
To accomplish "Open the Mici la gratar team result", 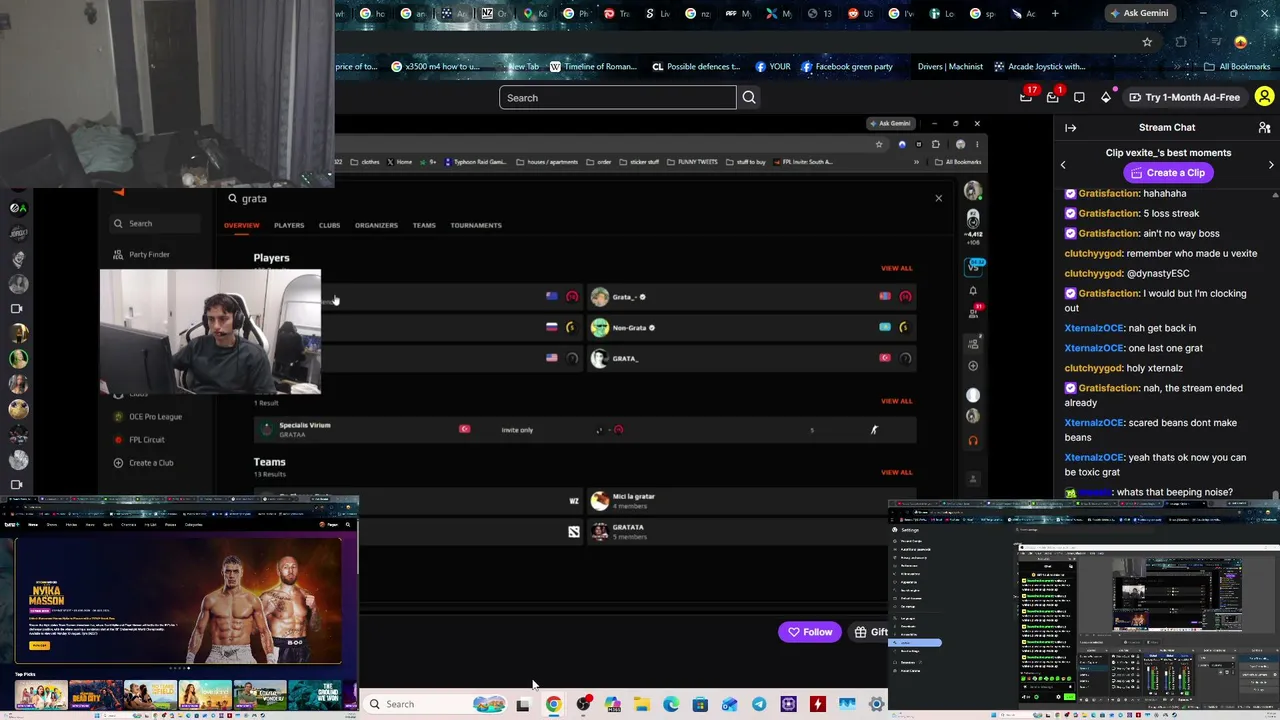I will 752,501.
